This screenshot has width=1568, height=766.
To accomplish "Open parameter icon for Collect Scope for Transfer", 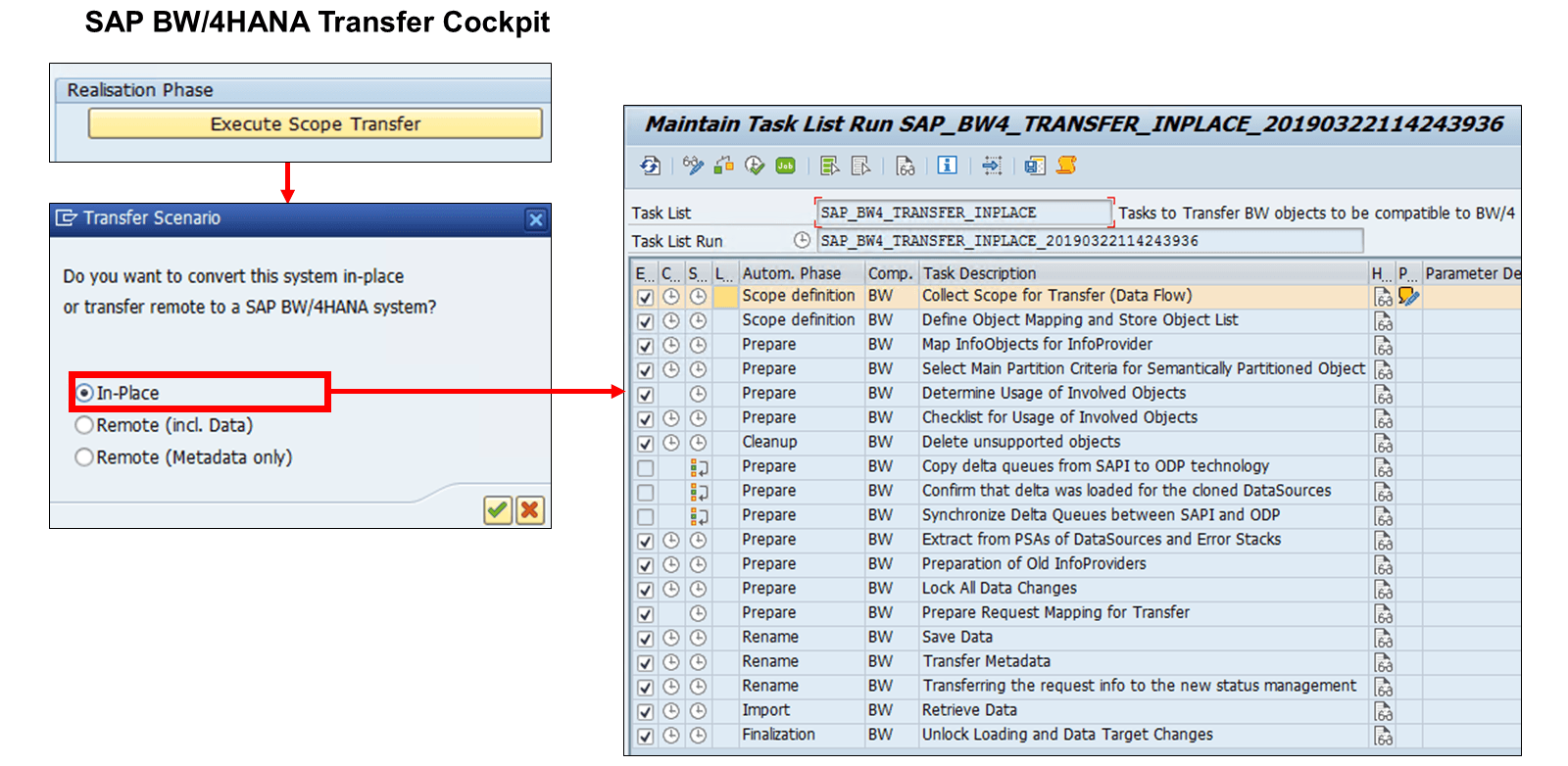I will click(1408, 296).
